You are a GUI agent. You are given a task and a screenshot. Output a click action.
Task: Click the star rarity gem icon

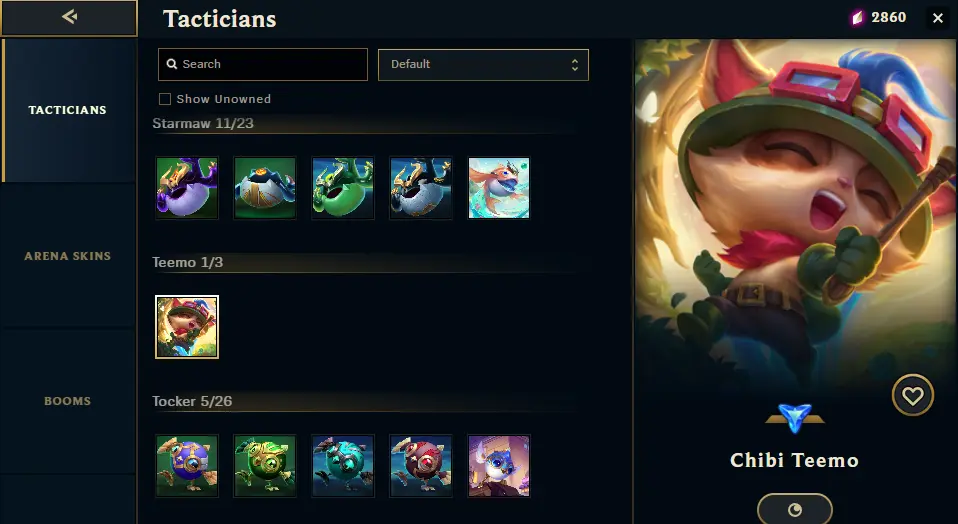[x=795, y=418]
